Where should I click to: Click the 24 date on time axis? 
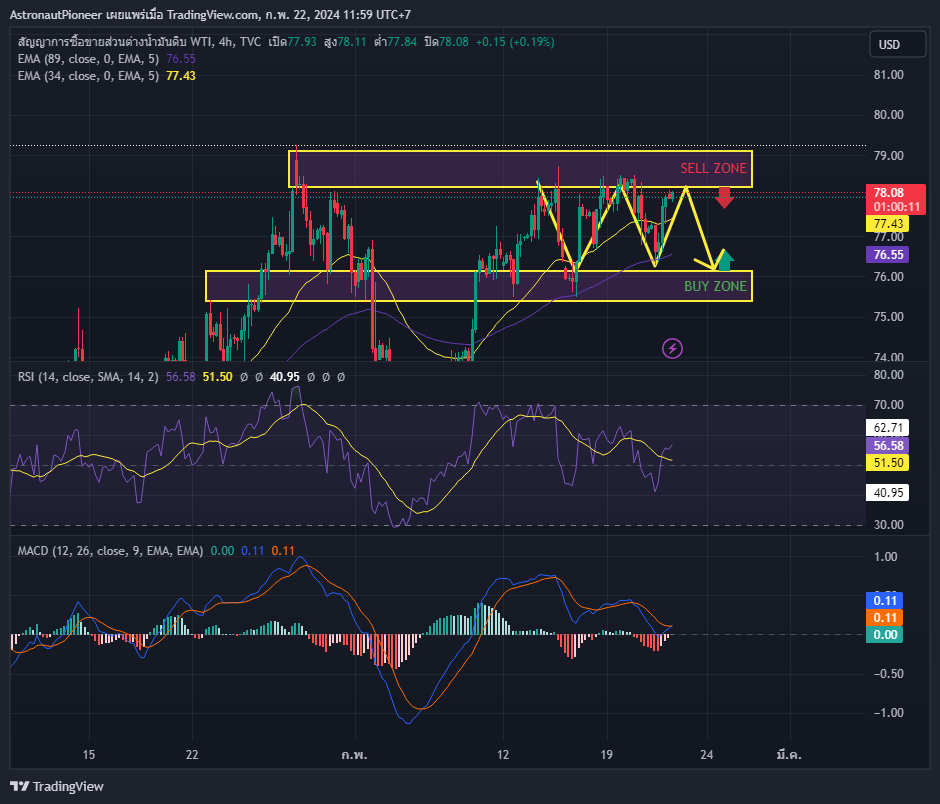click(707, 754)
